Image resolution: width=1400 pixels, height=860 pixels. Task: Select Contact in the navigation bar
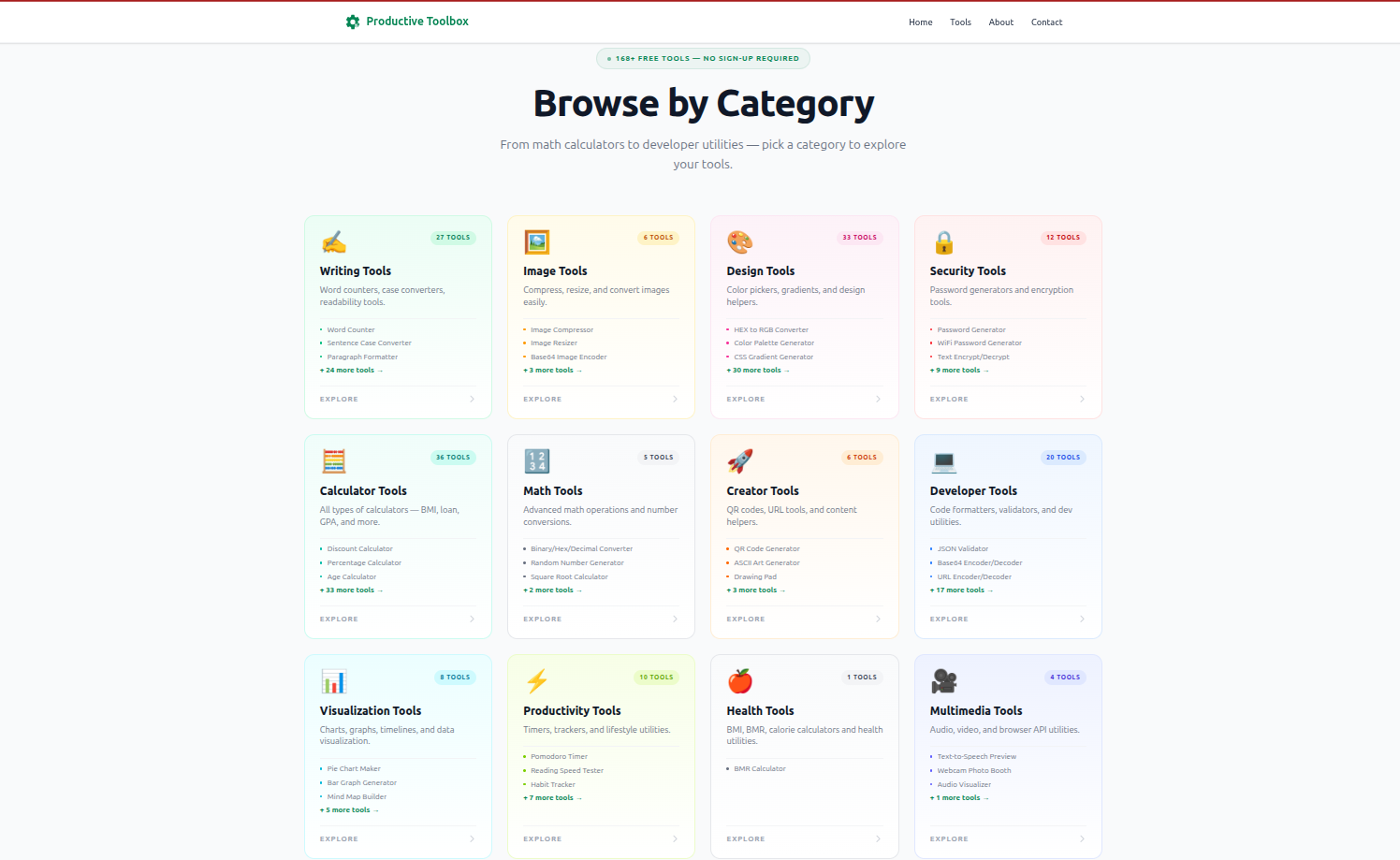pyautogui.click(x=1046, y=22)
